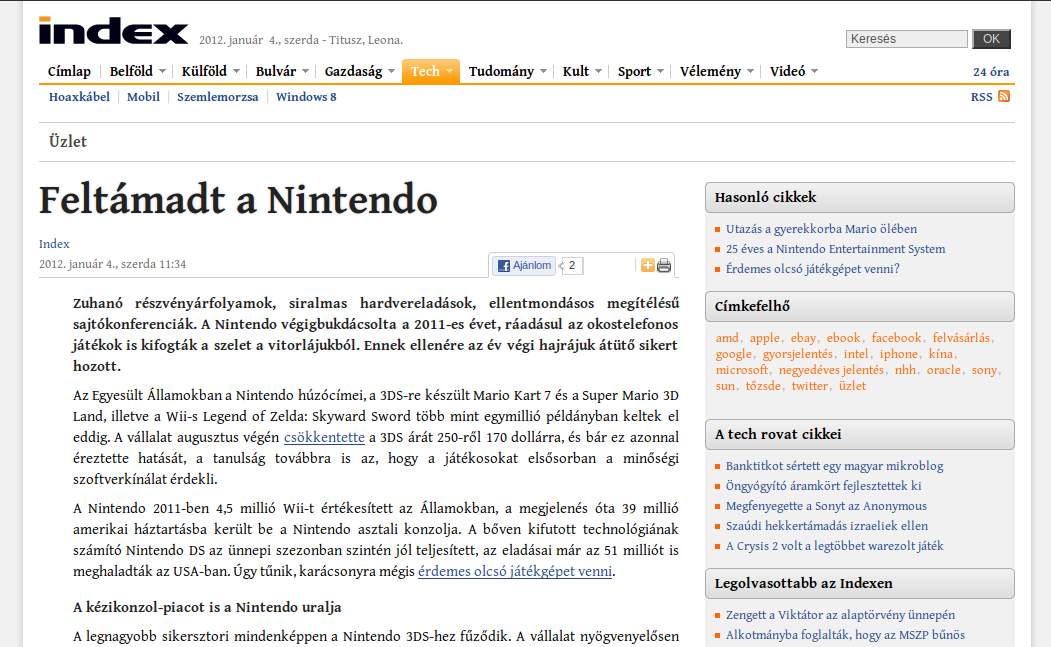Expand the Kult menu arrow

tap(599, 71)
